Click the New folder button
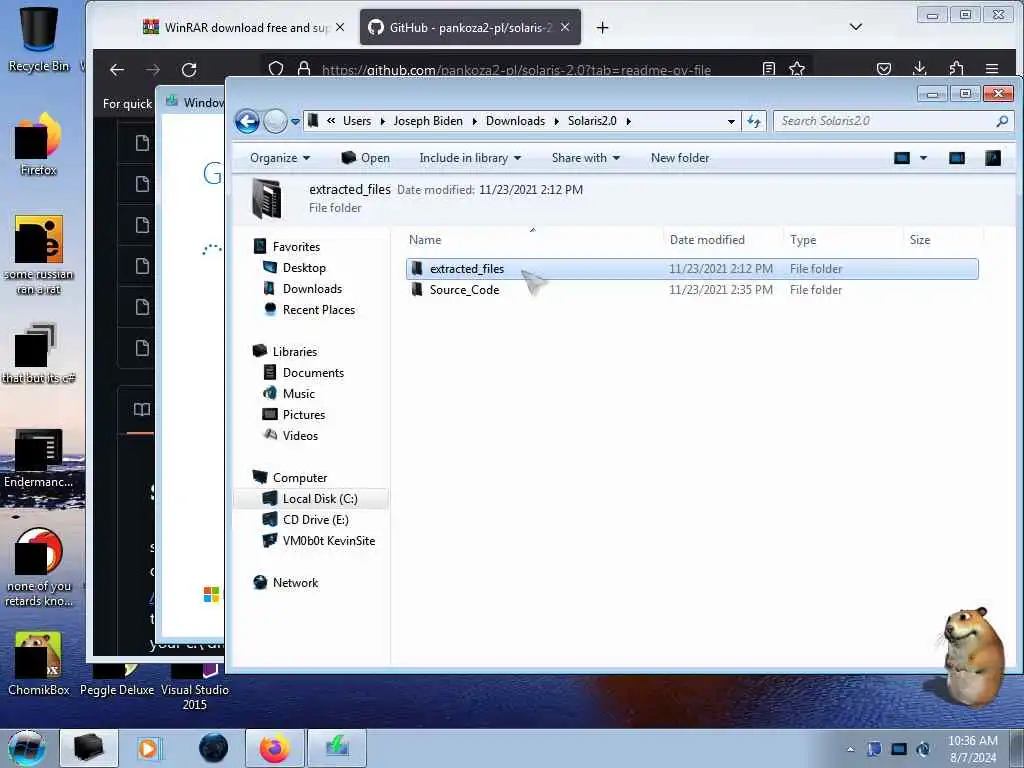This screenshot has width=1024, height=768. pyautogui.click(x=680, y=158)
